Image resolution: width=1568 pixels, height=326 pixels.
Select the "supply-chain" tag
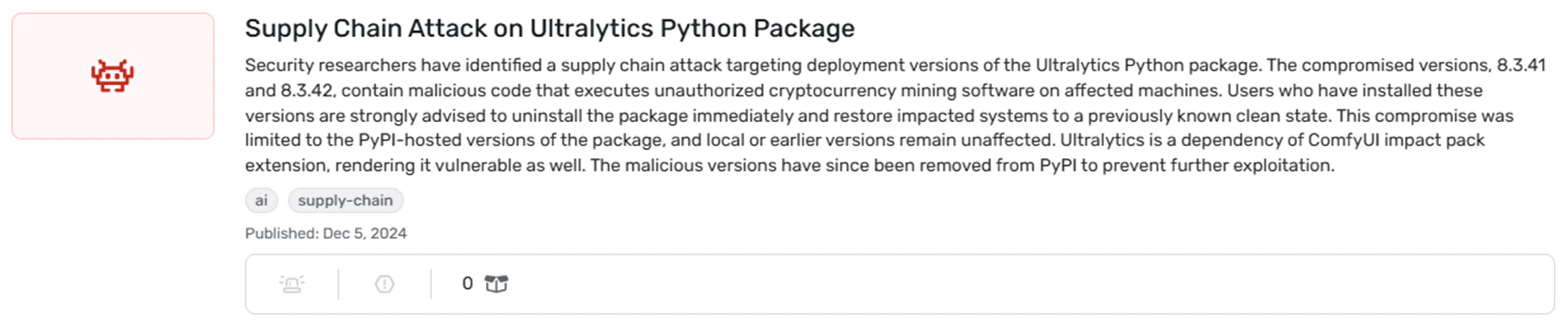[345, 200]
